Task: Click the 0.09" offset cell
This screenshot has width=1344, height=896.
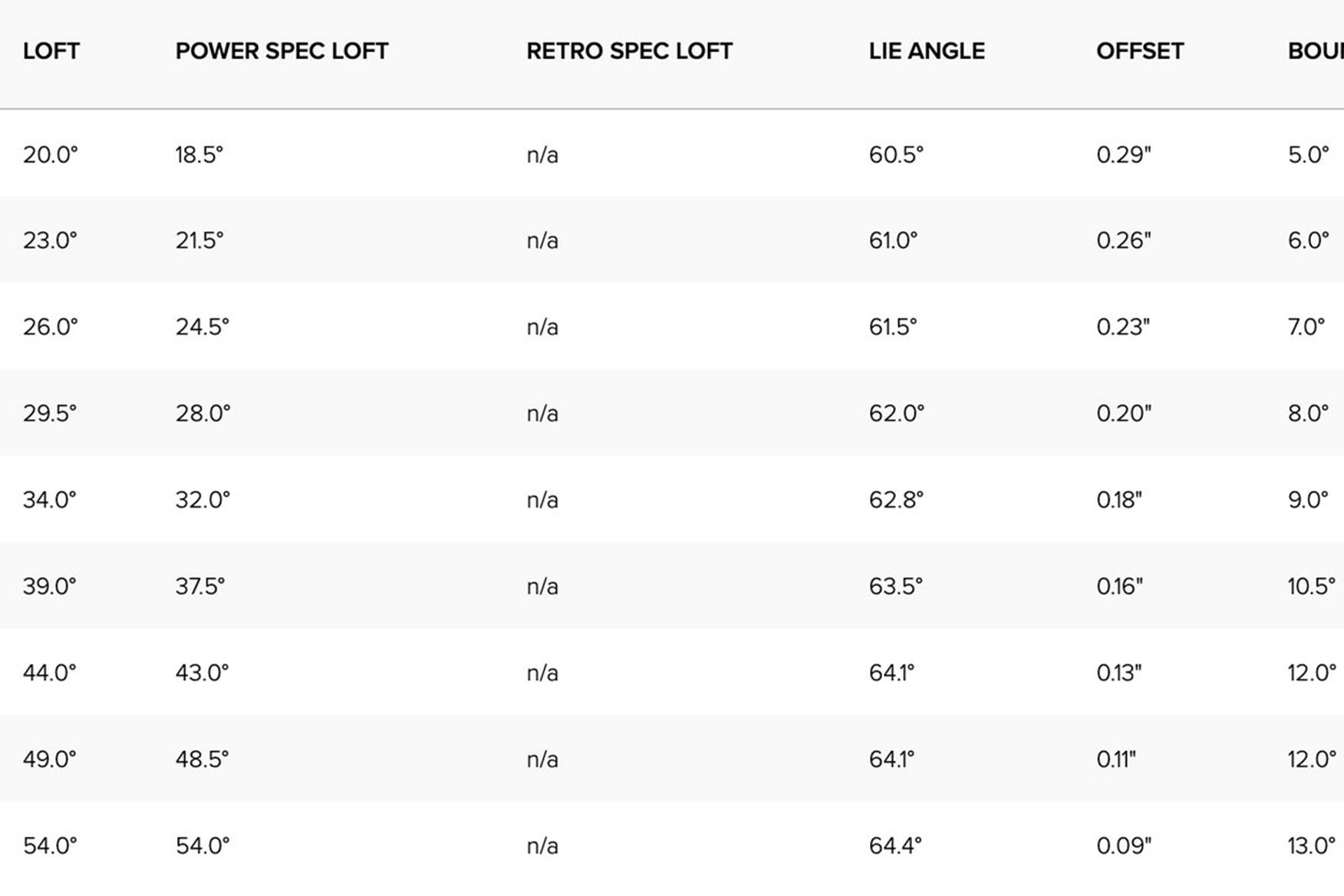Action: pos(1124,846)
